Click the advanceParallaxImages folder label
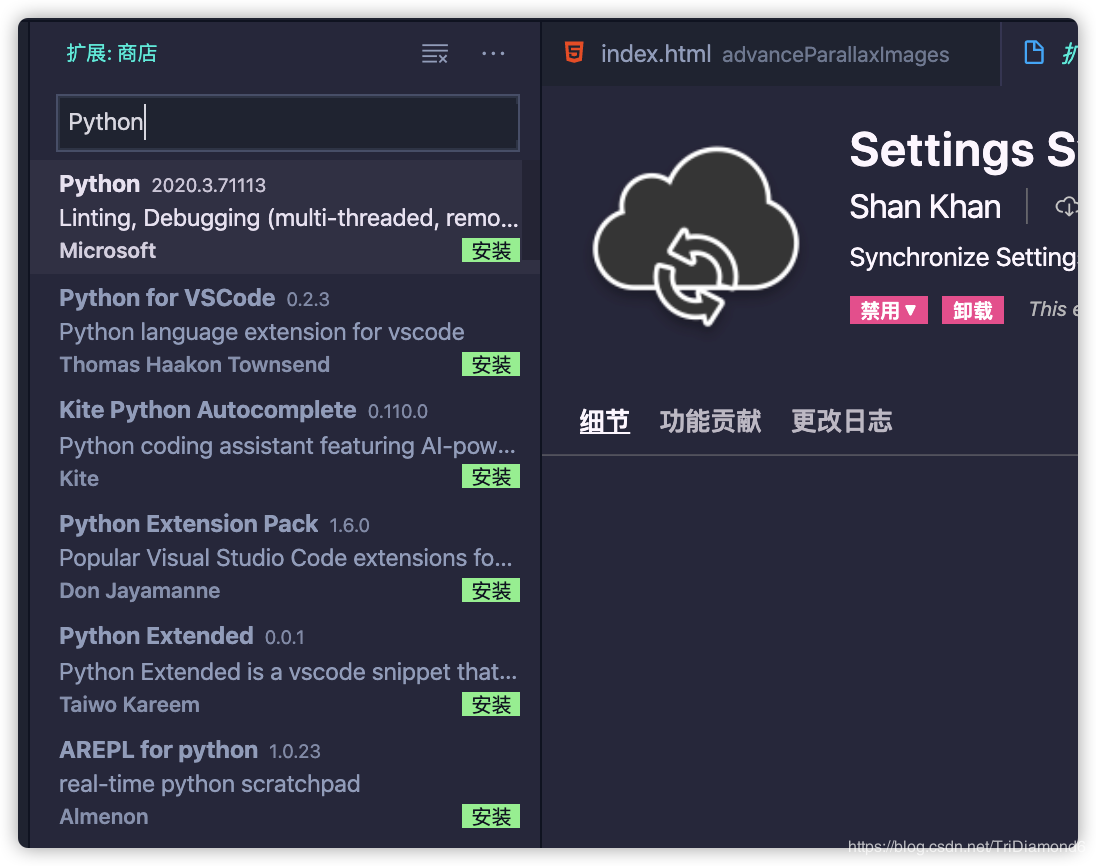Screen dimensions: 1096x866 pyautogui.click(x=835, y=55)
